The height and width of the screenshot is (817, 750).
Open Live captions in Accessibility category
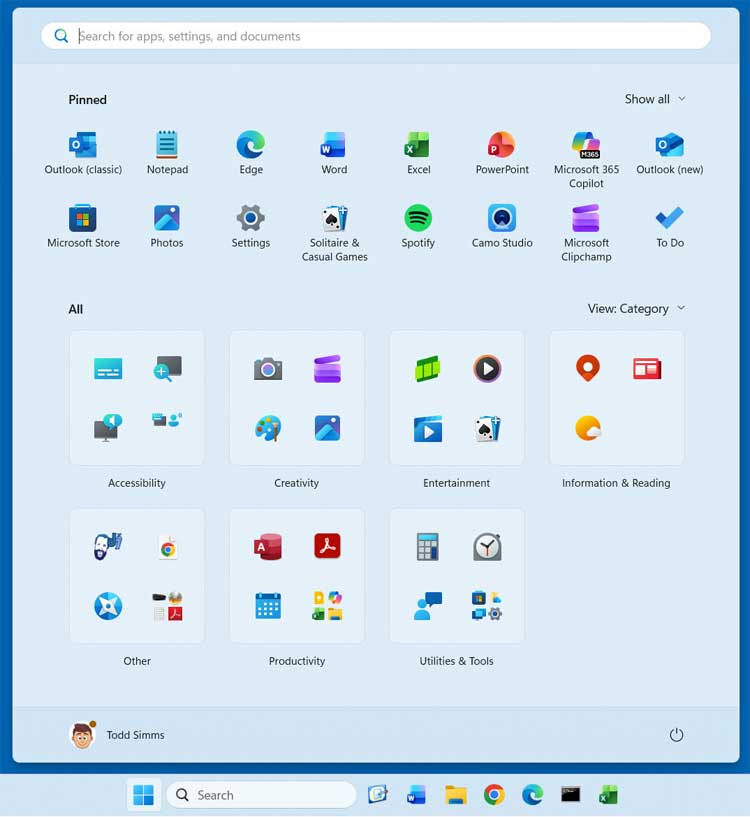(108, 369)
